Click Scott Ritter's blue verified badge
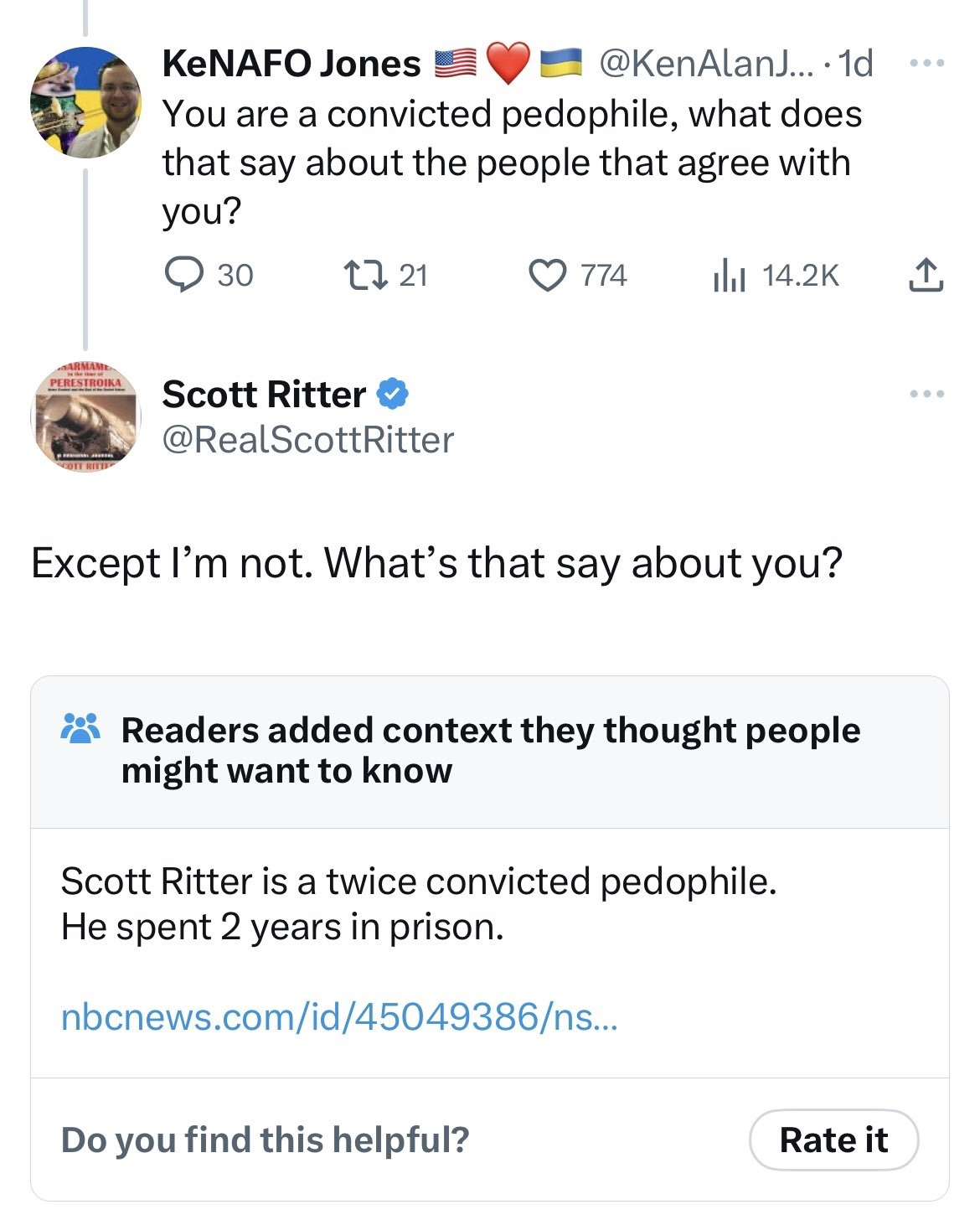Screen dimensions: 980x1220 [393, 394]
